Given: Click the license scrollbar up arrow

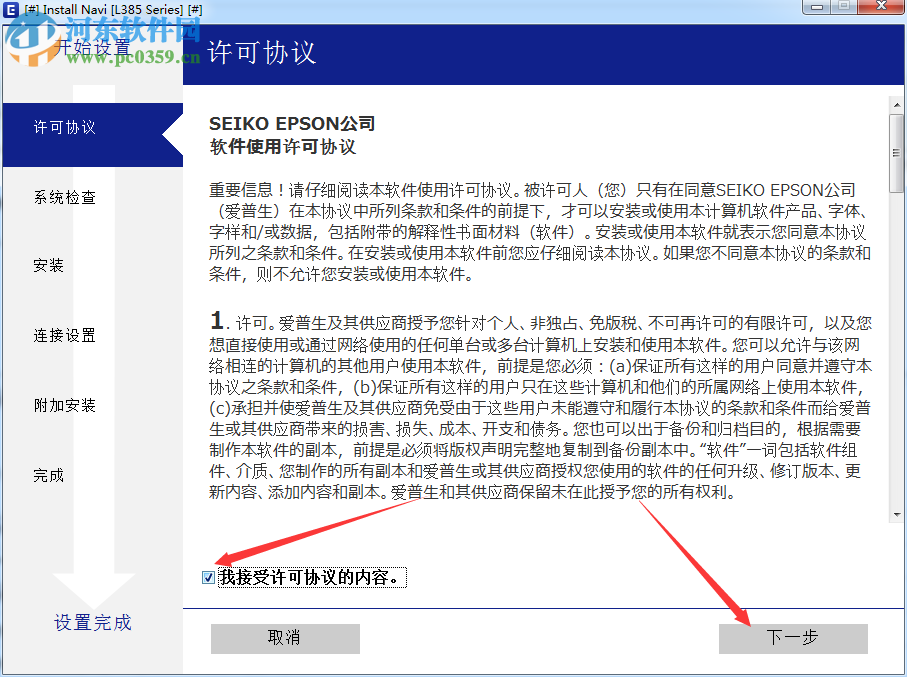Looking at the screenshot, I should click(897, 105).
